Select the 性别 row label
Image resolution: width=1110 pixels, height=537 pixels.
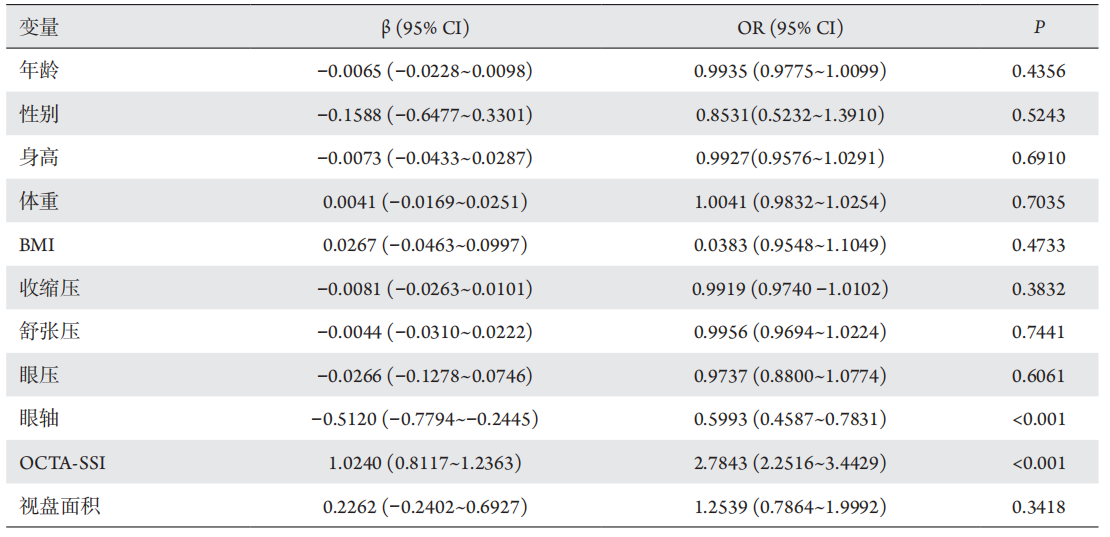(x=40, y=114)
